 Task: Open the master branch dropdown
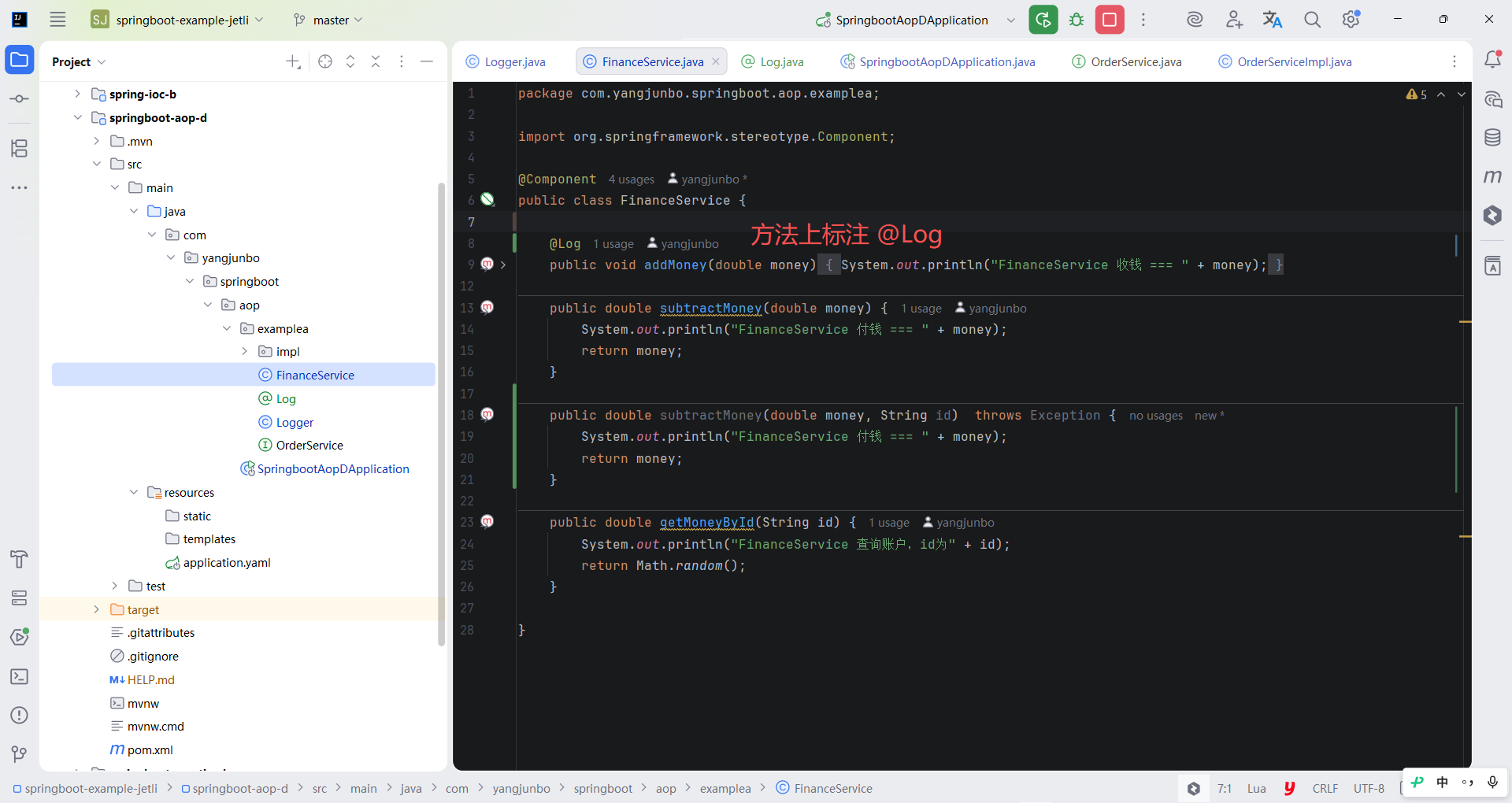328,20
